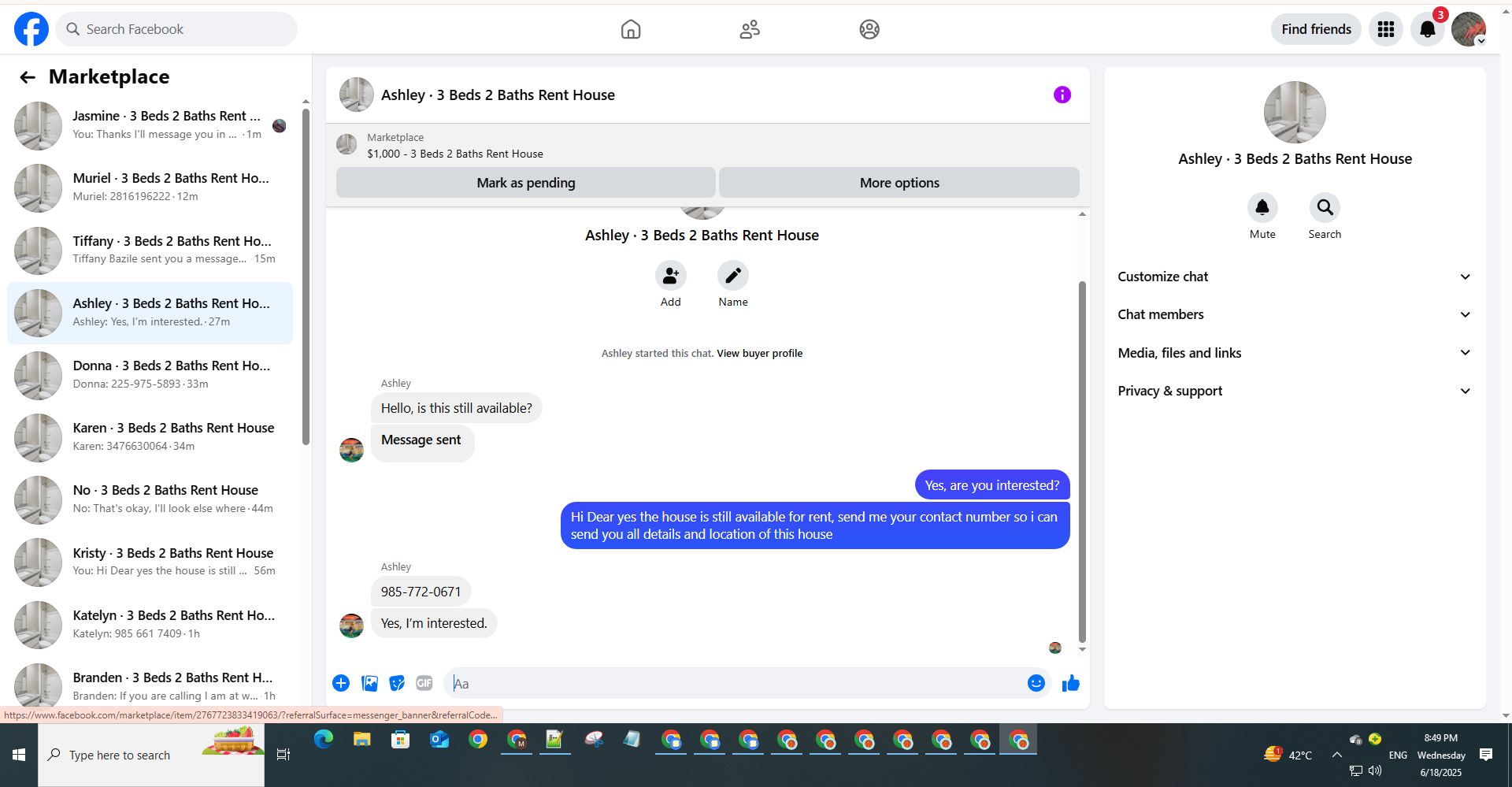Expand the Chat members section
This screenshot has width=1512, height=787.
tap(1295, 314)
